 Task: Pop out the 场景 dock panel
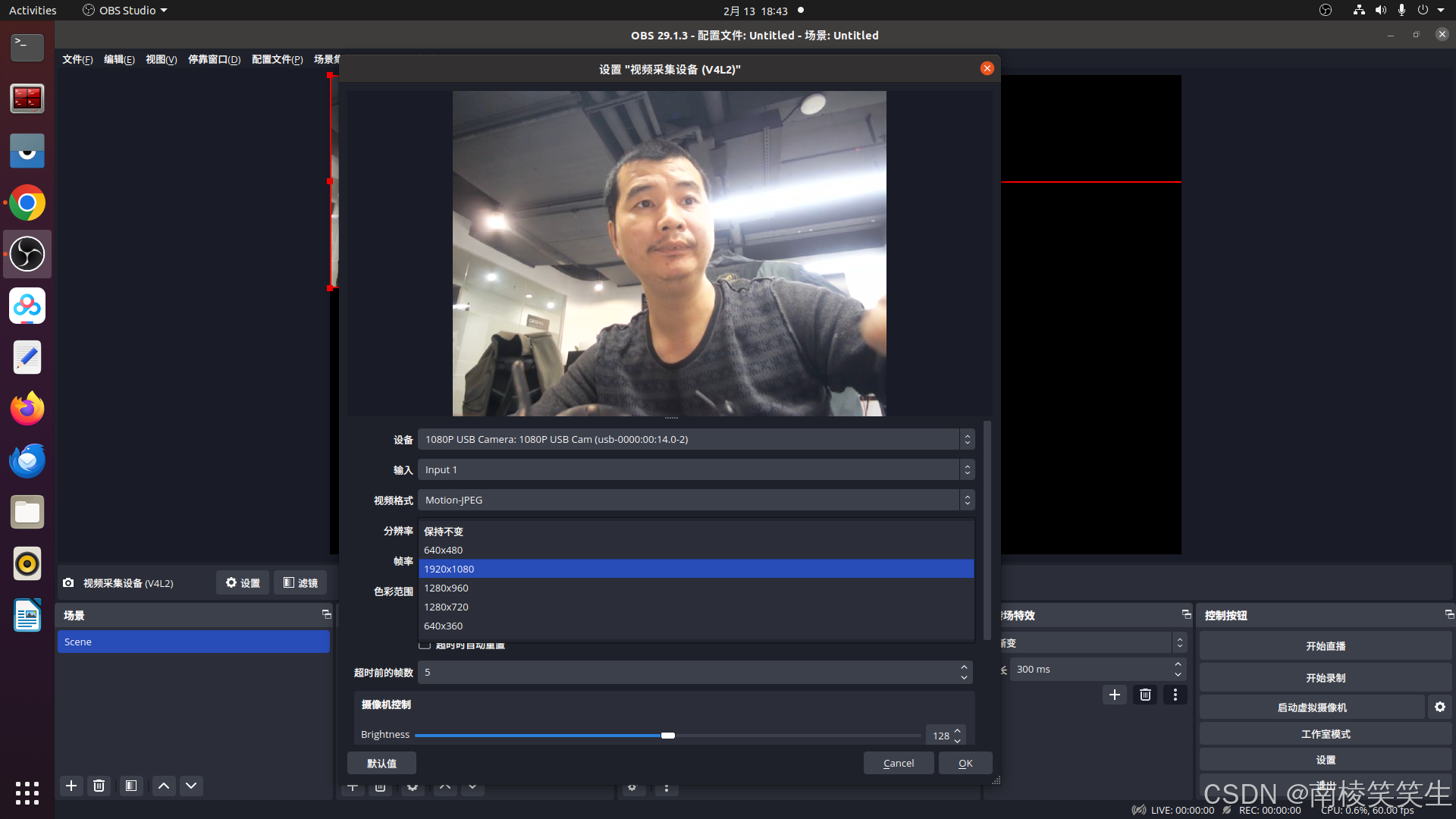[326, 614]
